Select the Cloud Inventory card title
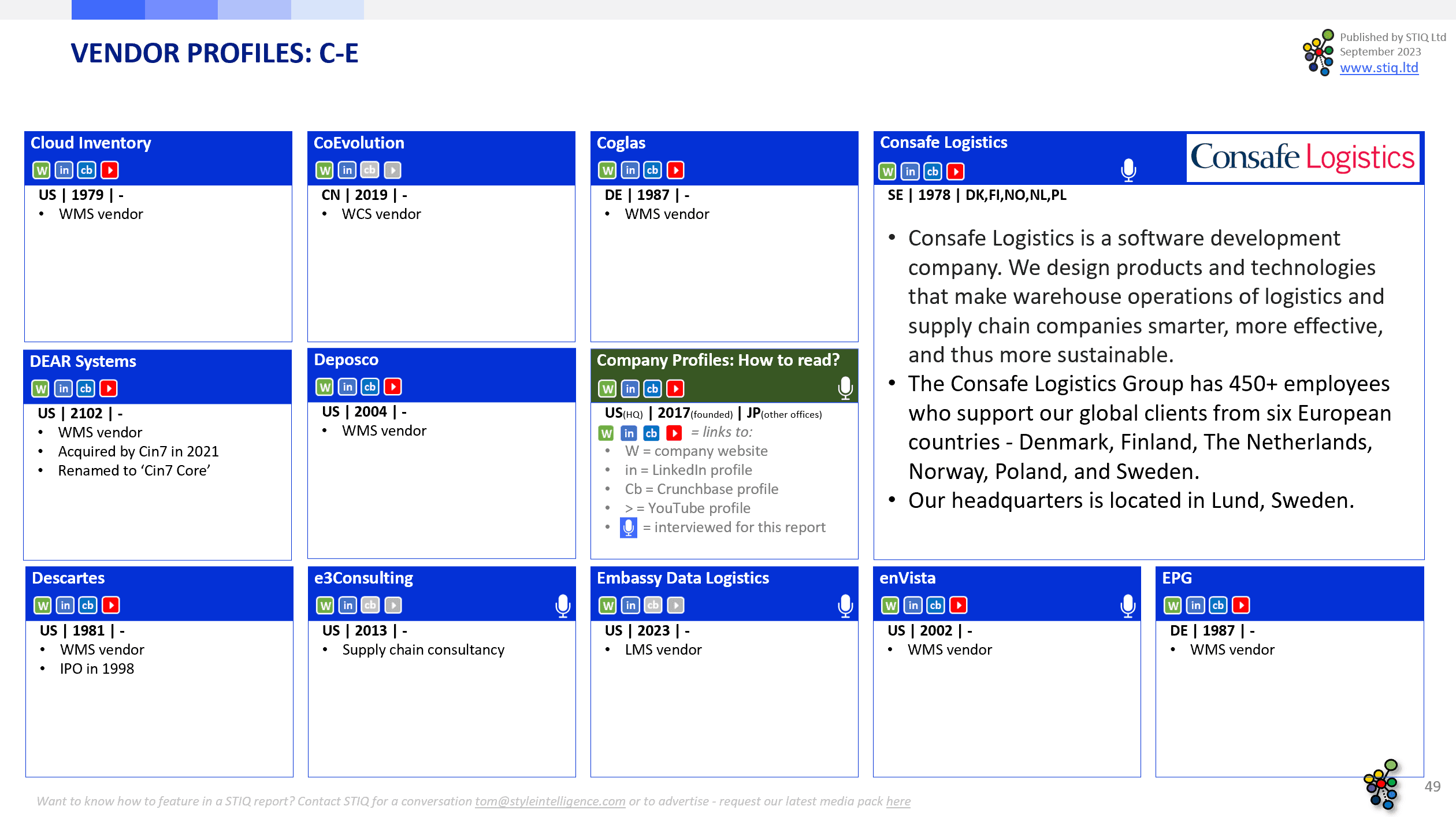Image resolution: width=1456 pixels, height=817 pixels. coord(91,143)
